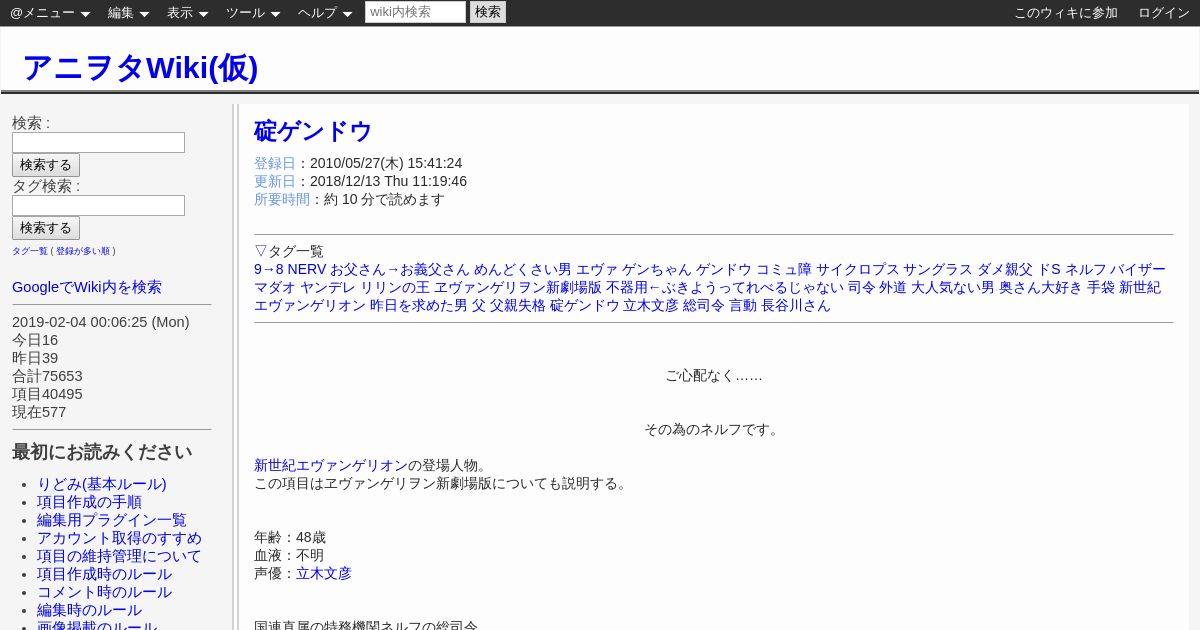Open the アニヲタWiki(仮) site title
Viewport: 1200px width, 630px height.
click(140, 67)
